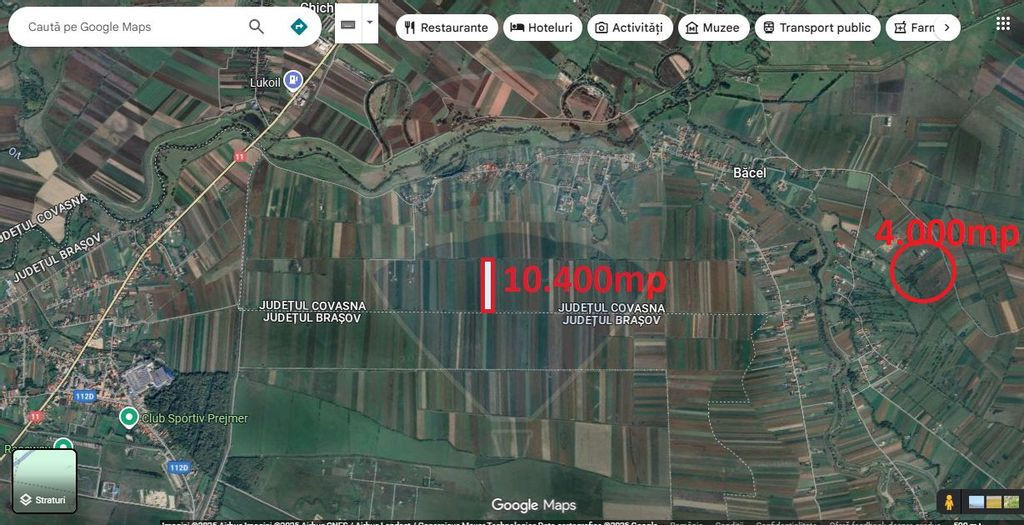The width and height of the screenshot is (1024, 525).
Task: Open directions with the blue diamond icon
Action: (299, 27)
